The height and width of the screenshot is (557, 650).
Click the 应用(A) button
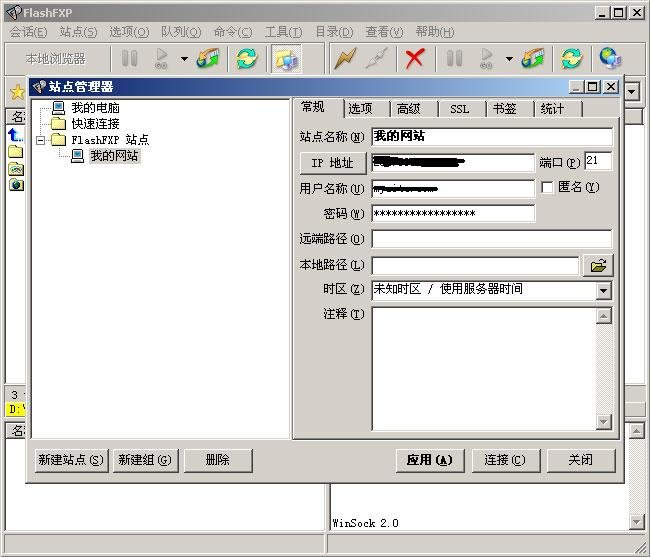click(430, 460)
